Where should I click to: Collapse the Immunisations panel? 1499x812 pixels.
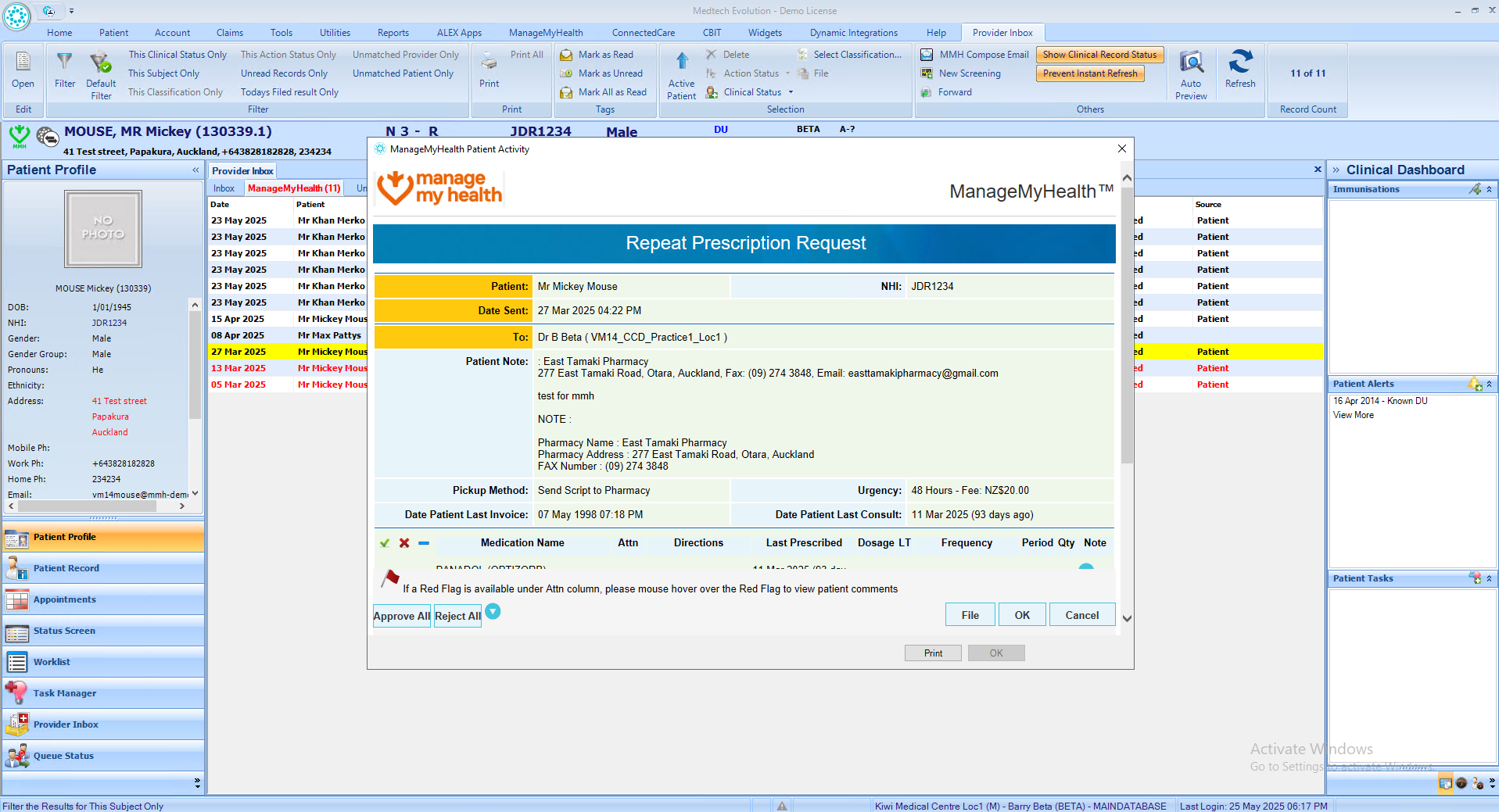click(1489, 189)
